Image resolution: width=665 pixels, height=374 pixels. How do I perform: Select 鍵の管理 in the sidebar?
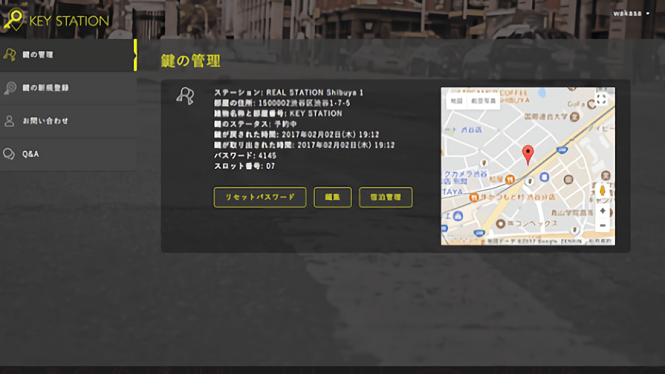[x=68, y=55]
